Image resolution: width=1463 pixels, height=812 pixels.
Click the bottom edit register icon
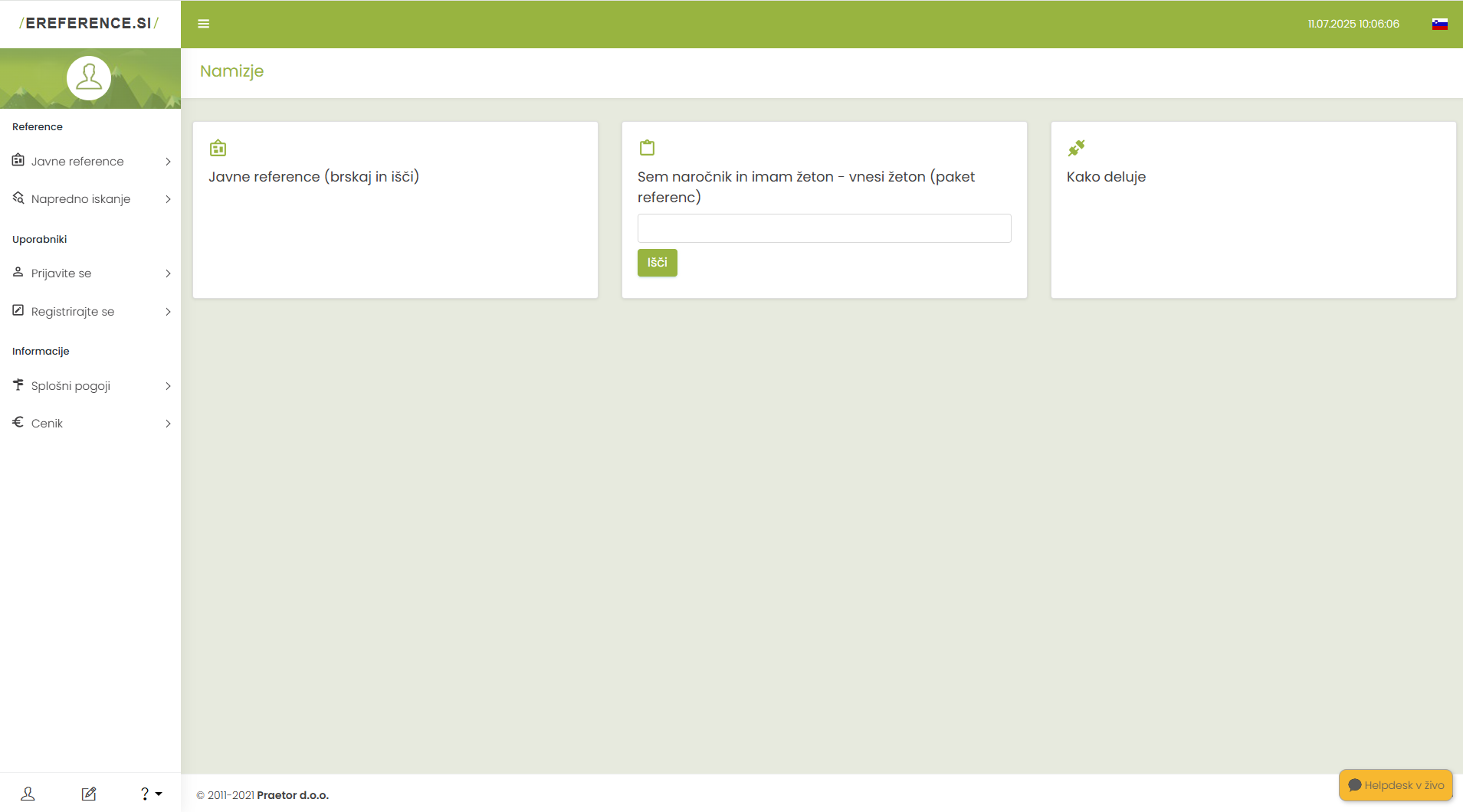pyautogui.click(x=89, y=794)
